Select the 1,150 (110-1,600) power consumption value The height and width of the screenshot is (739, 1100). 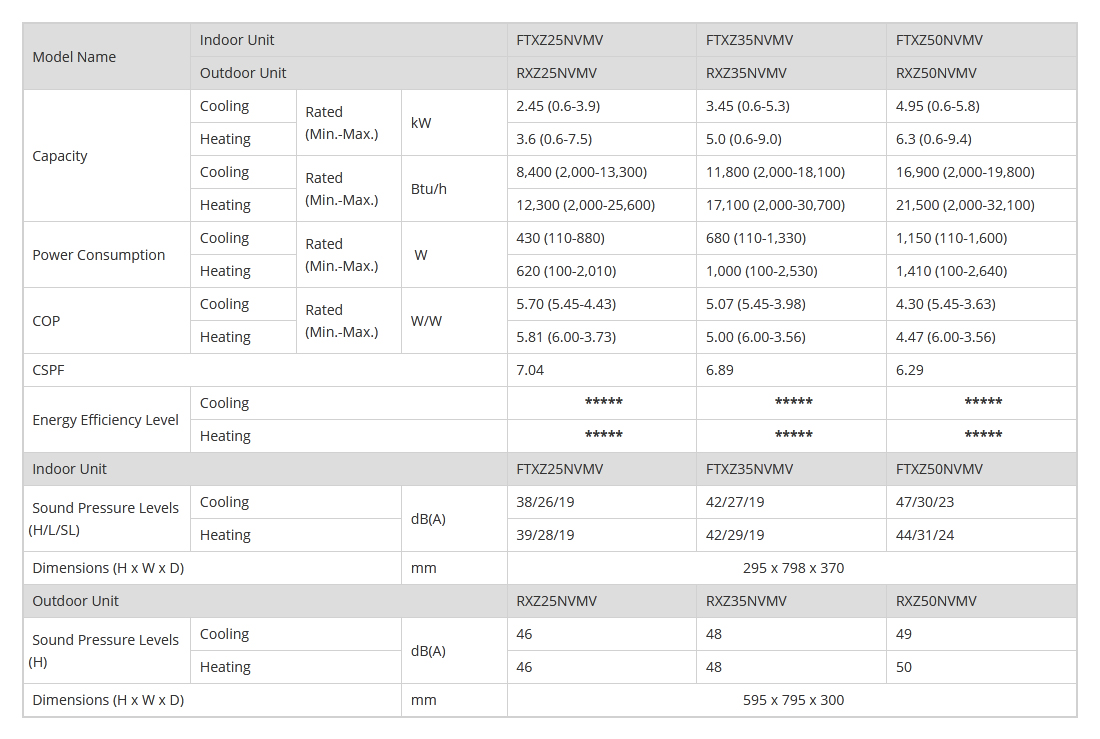951,238
